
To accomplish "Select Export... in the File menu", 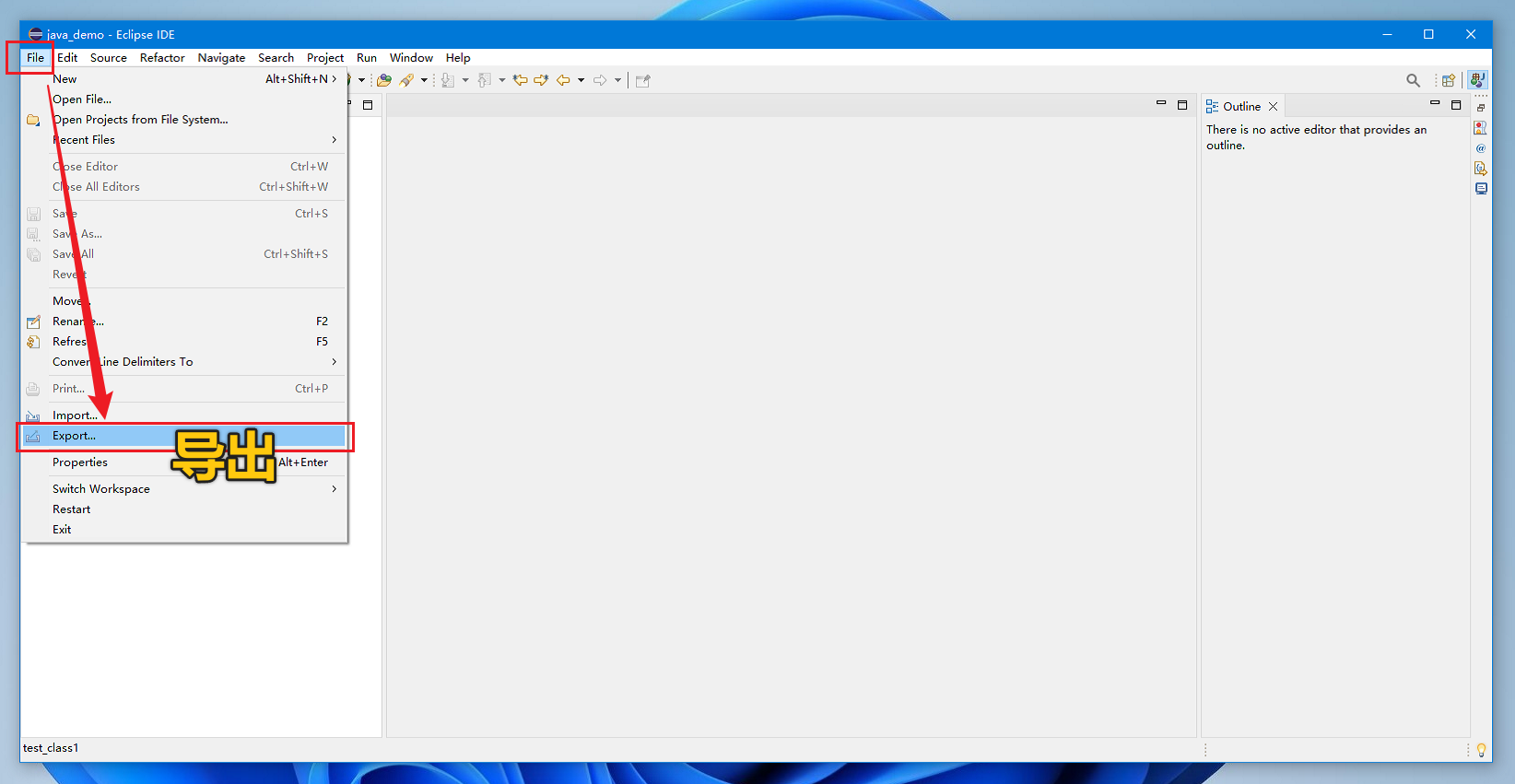I will point(185,436).
